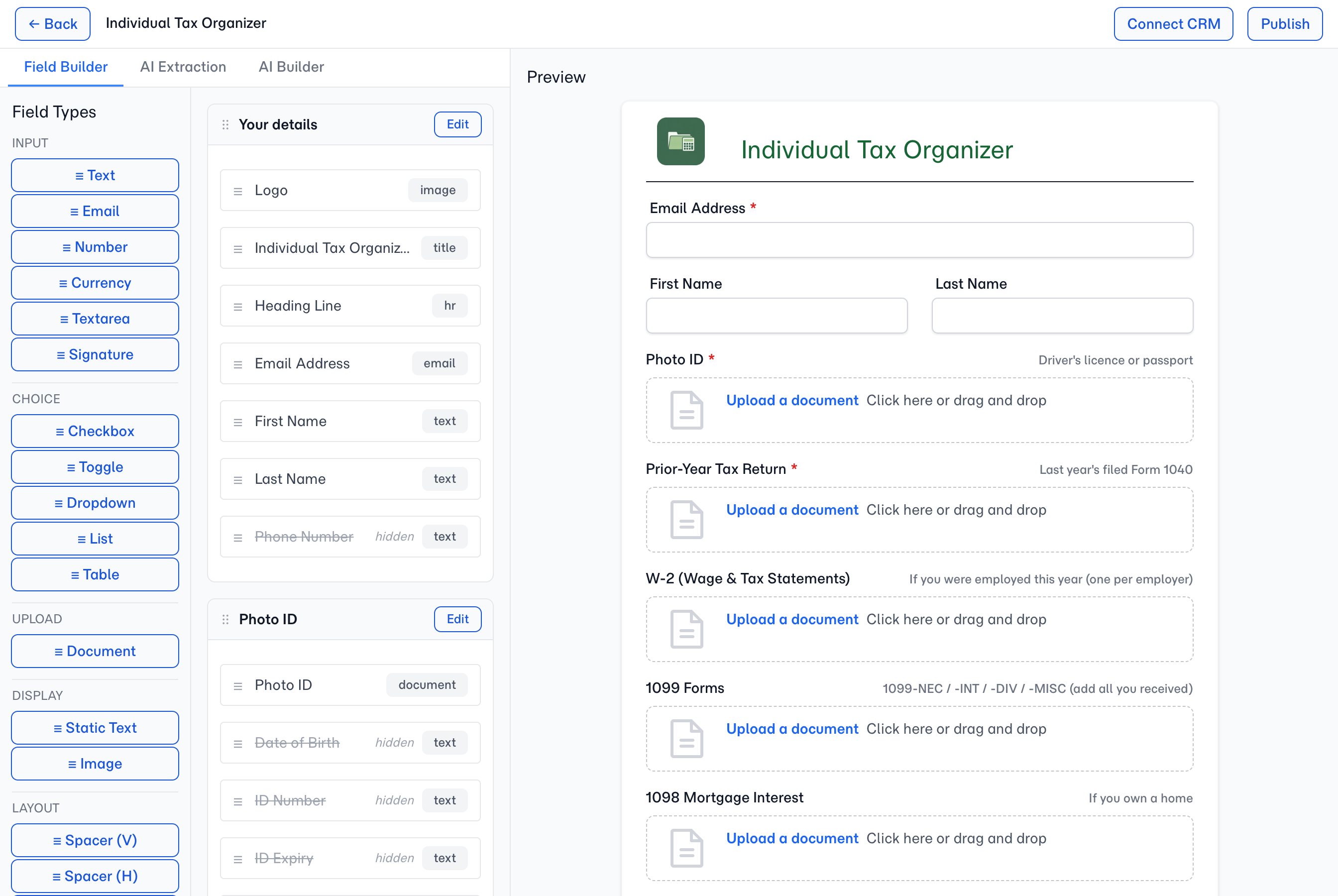Grab the reorder handle for hidden Phone Number field
1338x896 pixels.
[238, 537]
